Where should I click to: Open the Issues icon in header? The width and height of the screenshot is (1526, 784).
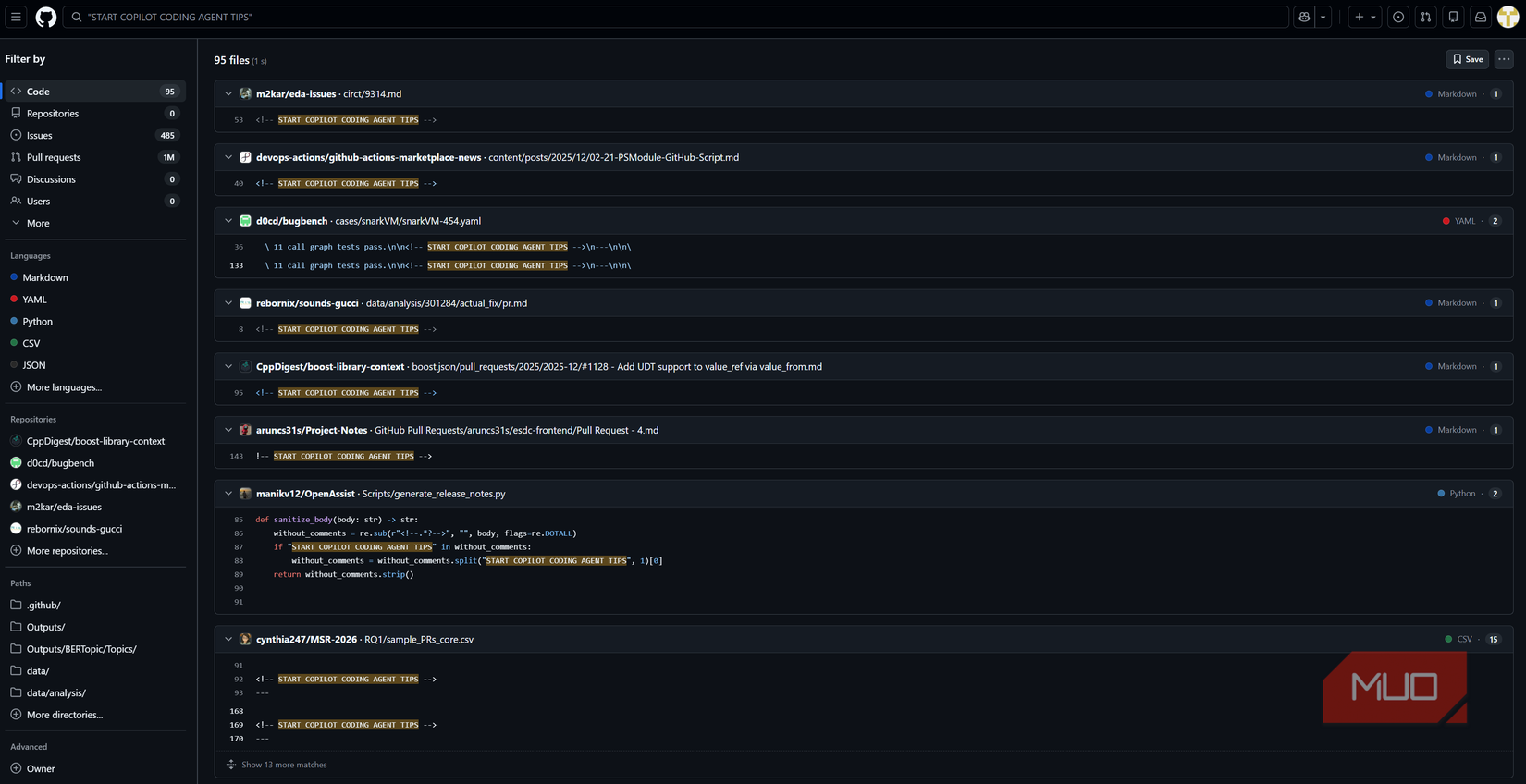[x=1398, y=17]
